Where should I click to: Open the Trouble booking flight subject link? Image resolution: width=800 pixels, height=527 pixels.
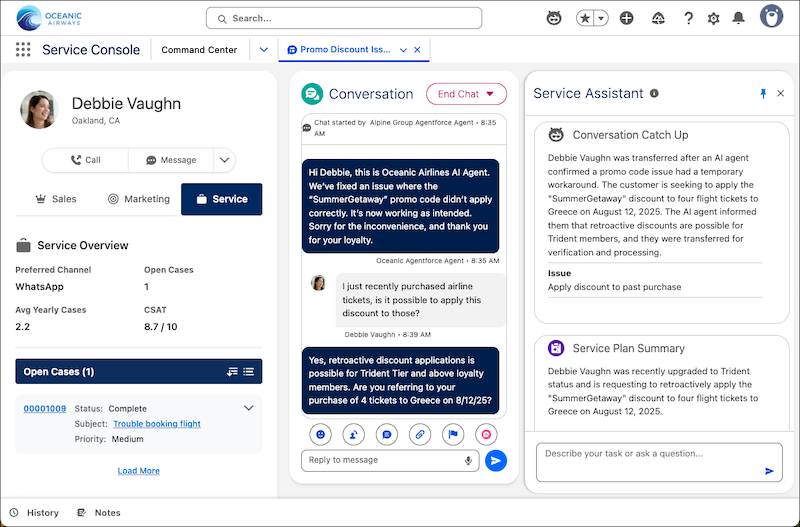click(x=157, y=424)
